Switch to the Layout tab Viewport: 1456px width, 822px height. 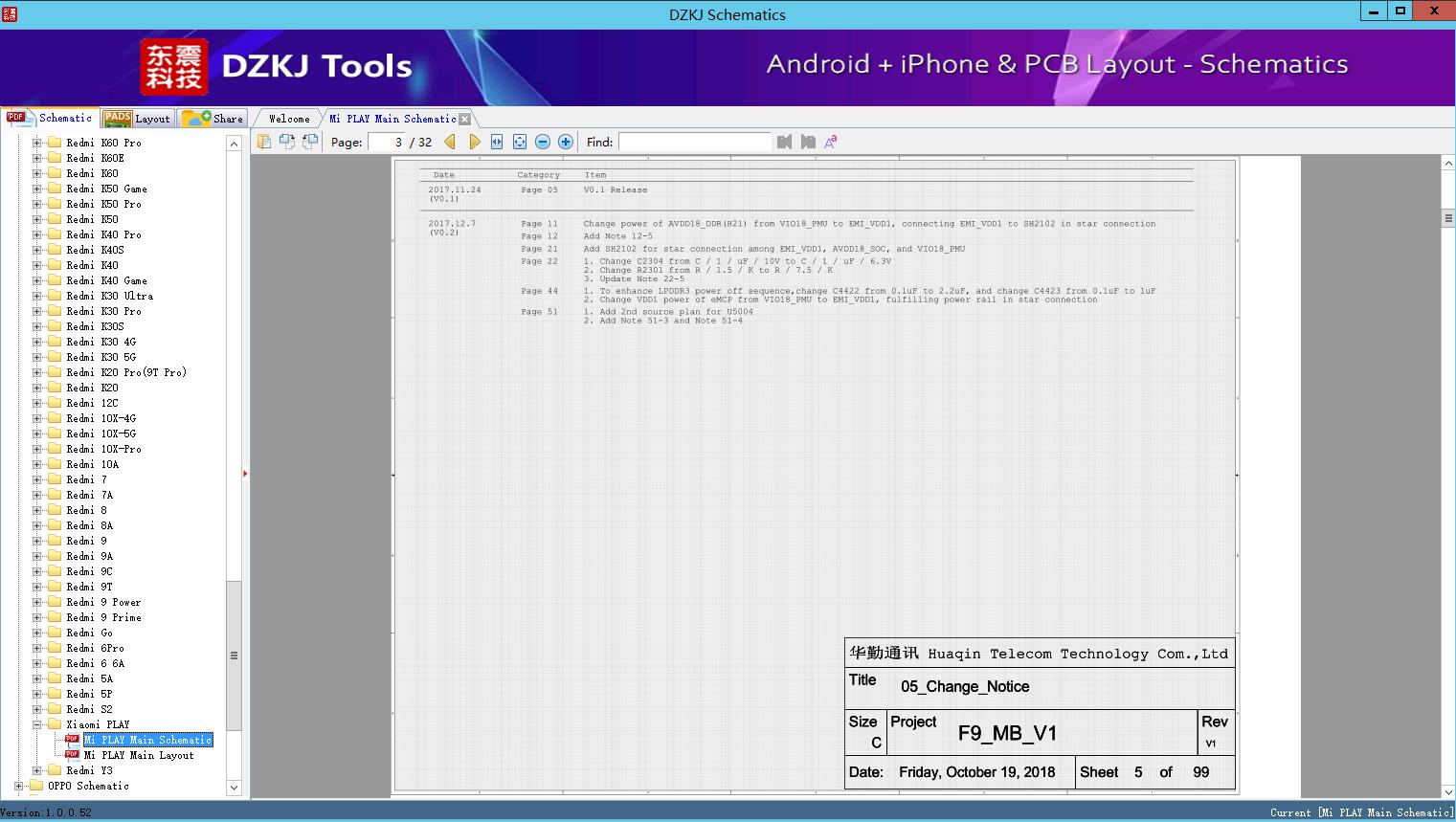138,119
